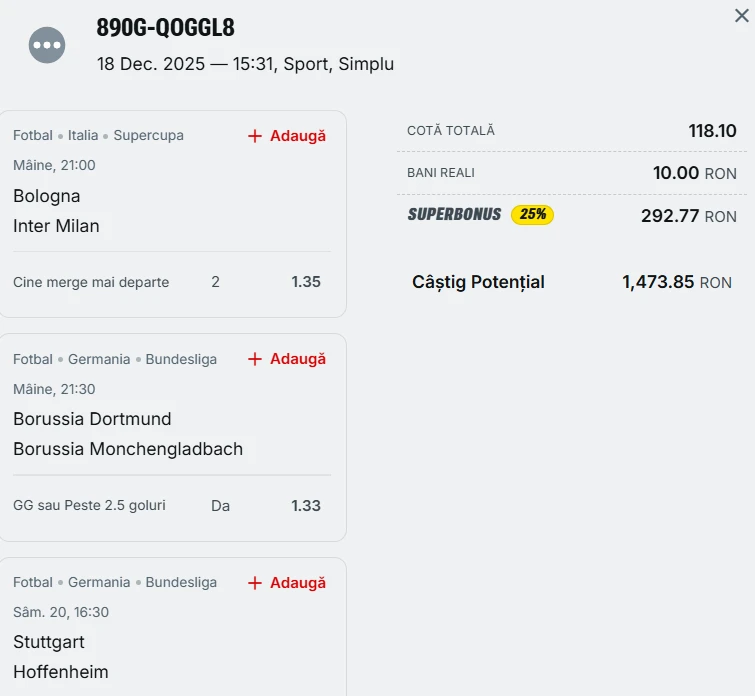
Task: Open the Hoffenheim team name
Action: (x=61, y=672)
